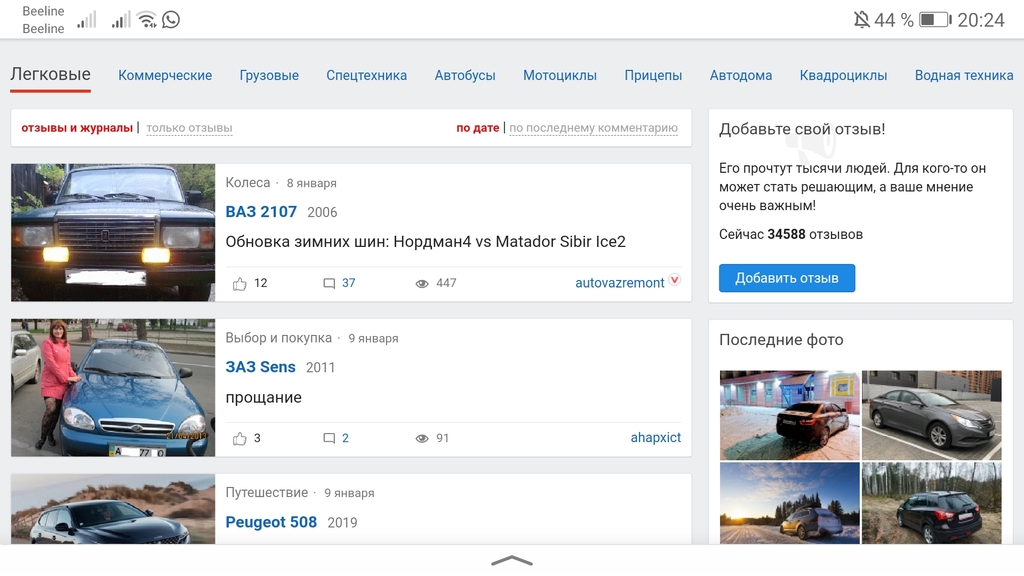
Task: Tap the battery icon in status bar
Action: (935, 20)
